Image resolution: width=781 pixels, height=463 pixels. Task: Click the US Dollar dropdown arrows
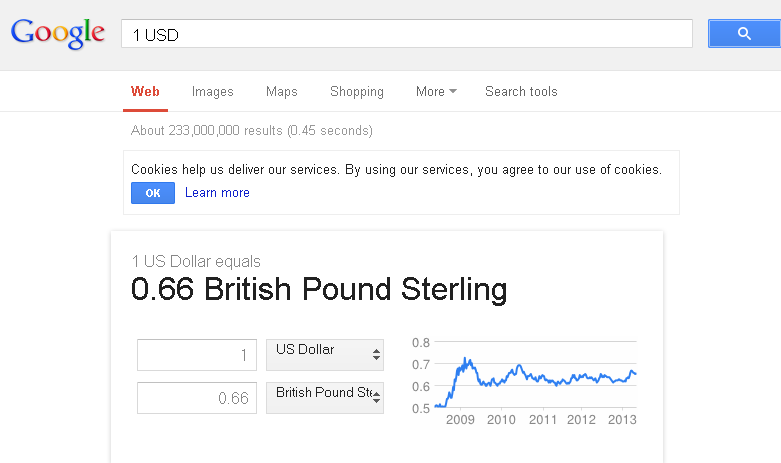[377, 355]
